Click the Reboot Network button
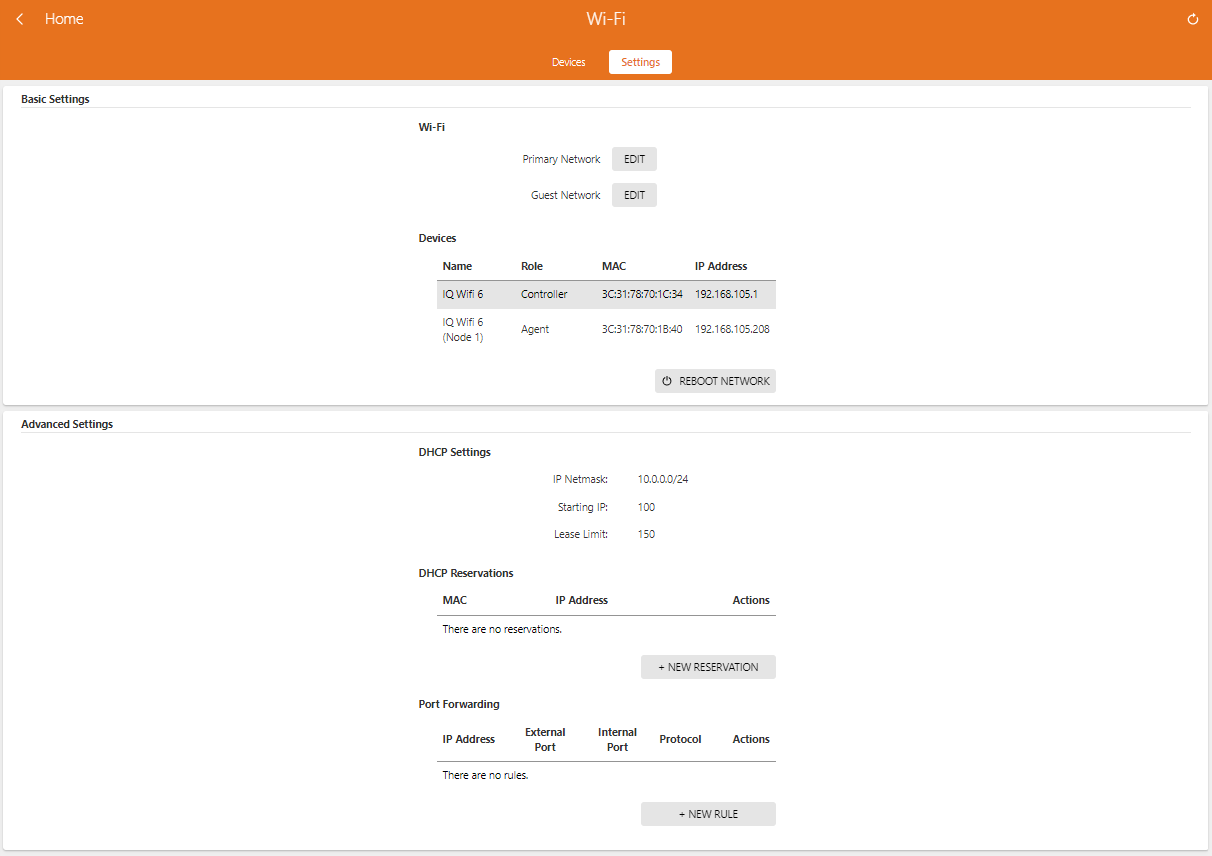 [715, 381]
